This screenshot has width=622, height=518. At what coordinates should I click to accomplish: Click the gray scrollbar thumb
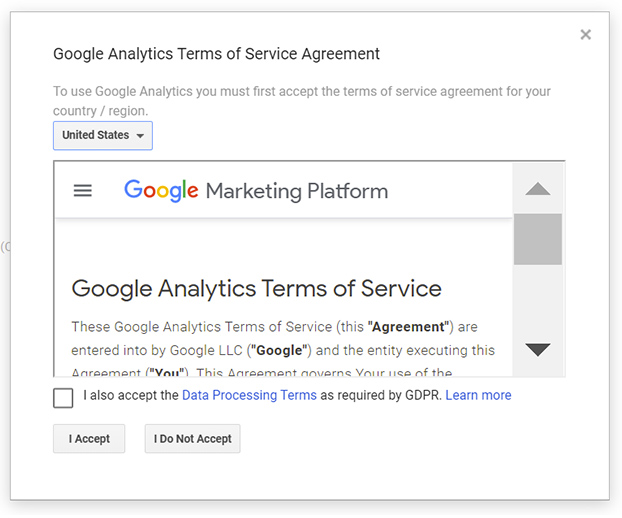538,239
